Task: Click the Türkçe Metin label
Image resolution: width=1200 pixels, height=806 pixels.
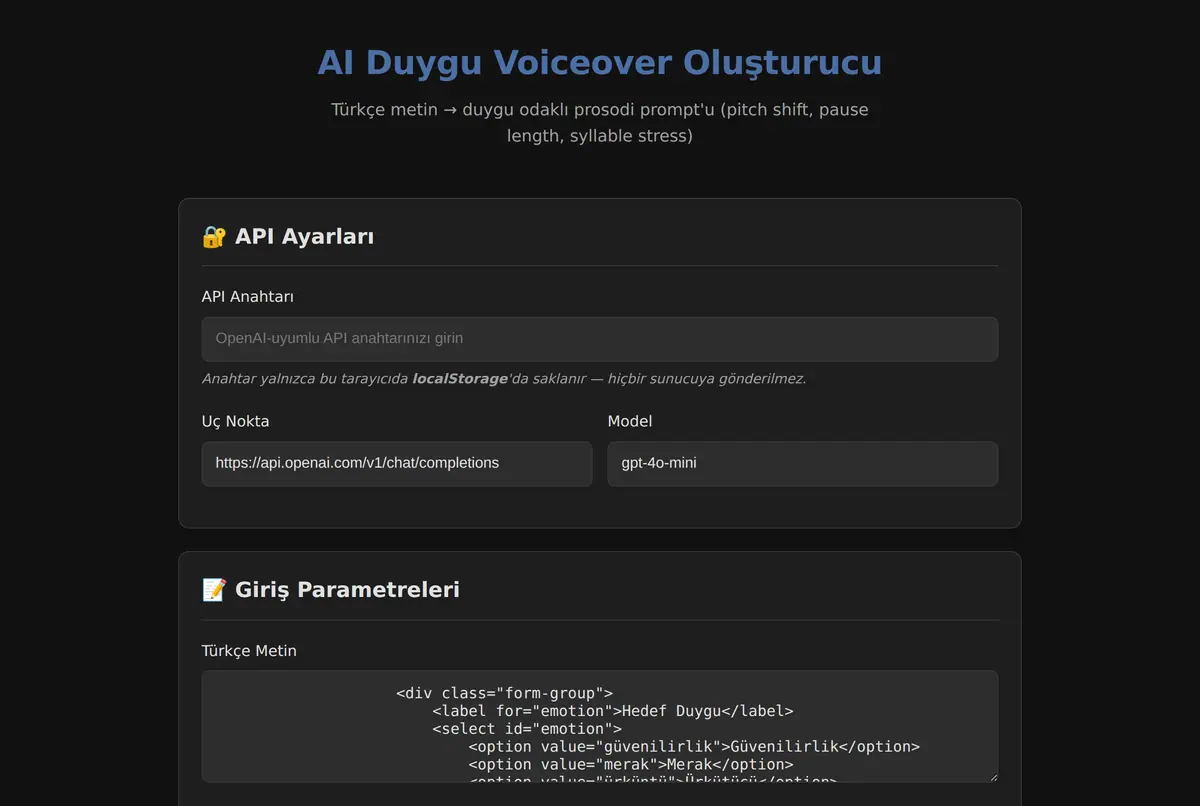Action: [x=249, y=651]
